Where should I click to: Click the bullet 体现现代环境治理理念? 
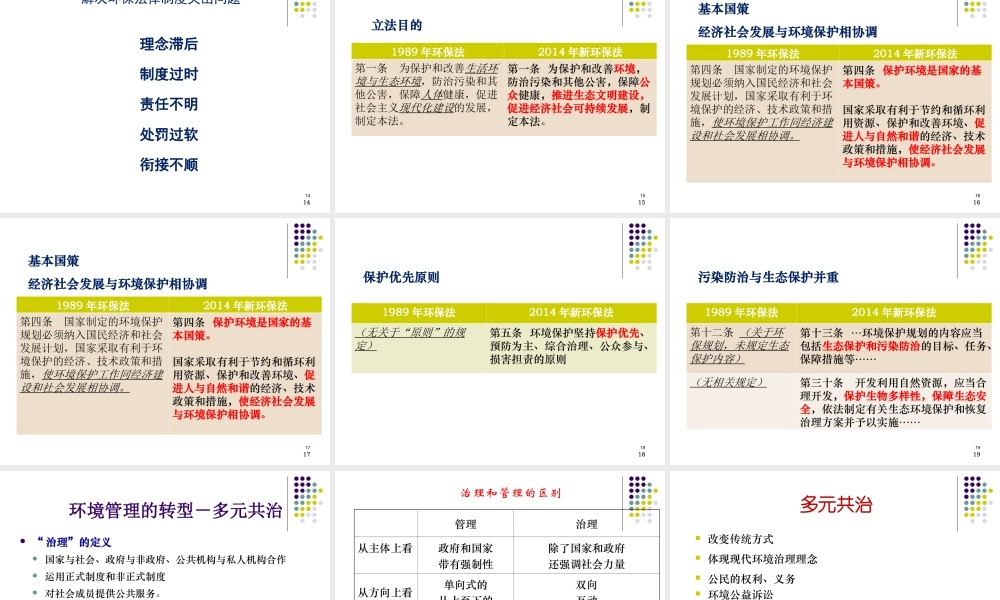pyautogui.click(x=762, y=559)
